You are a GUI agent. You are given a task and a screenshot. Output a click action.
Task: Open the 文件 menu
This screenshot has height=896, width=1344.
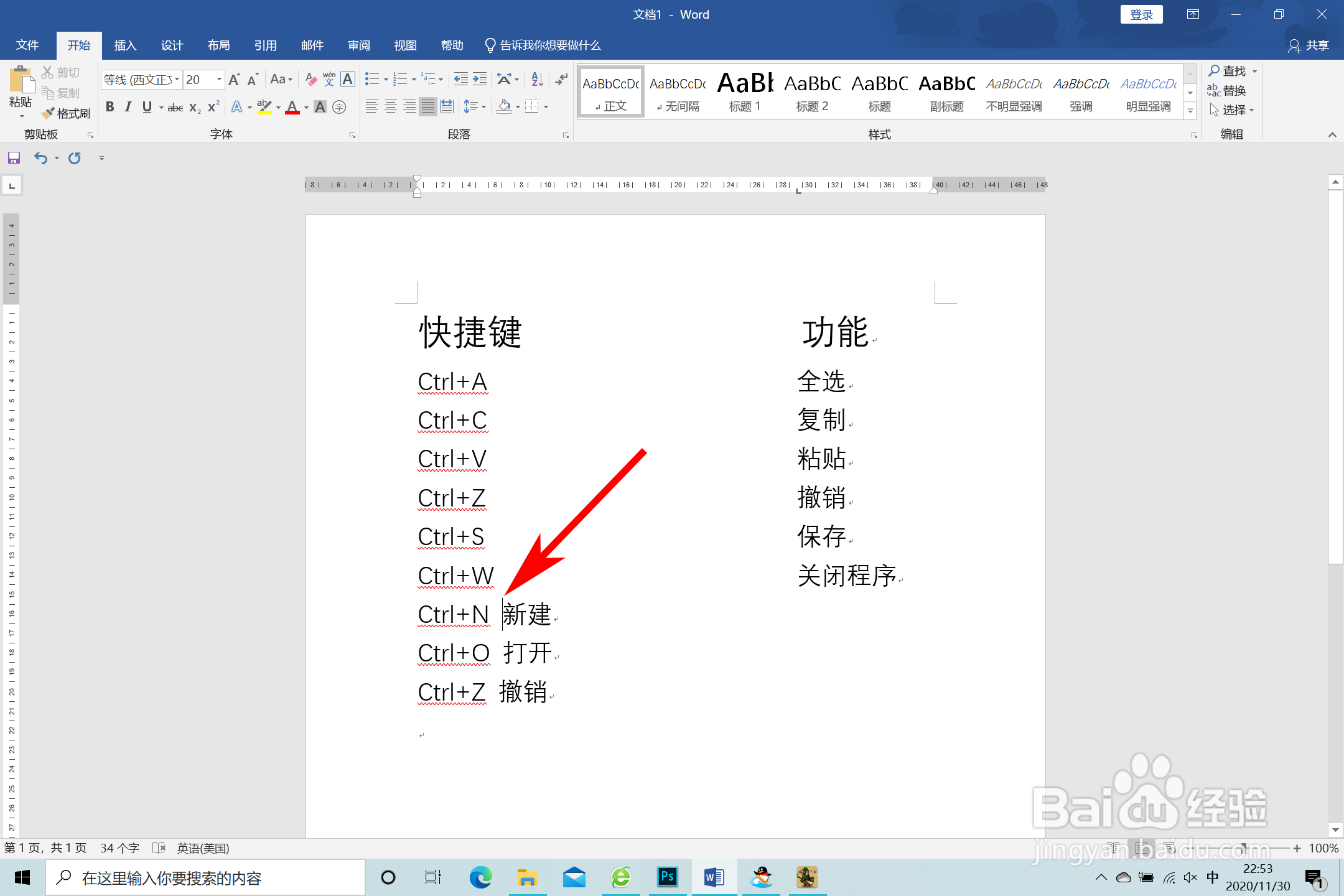(x=27, y=45)
